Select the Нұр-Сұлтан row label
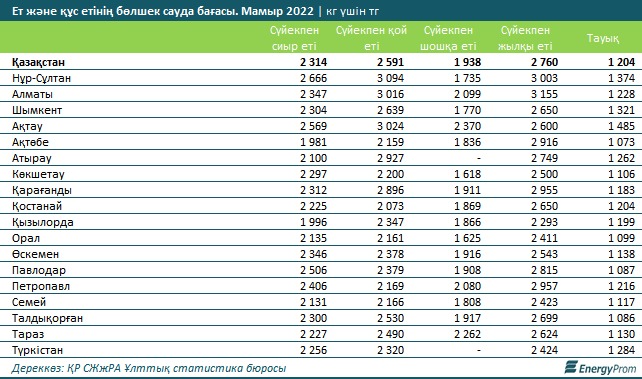The height and width of the screenshot is (379, 642). click(41, 78)
